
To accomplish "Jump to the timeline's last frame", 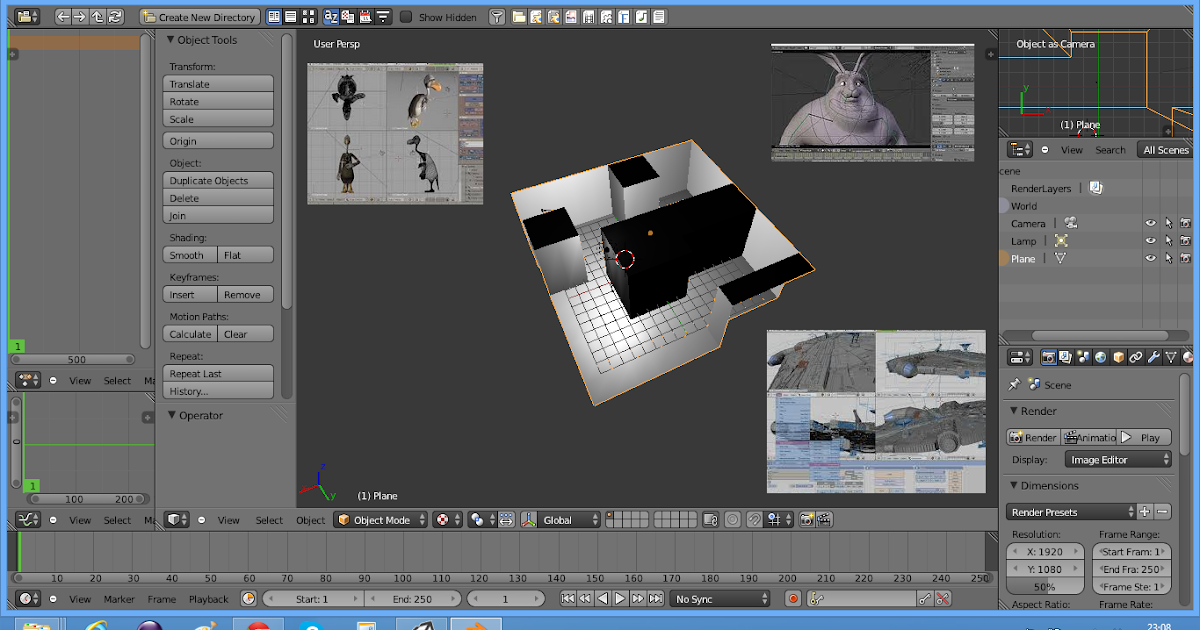I will tap(655, 599).
